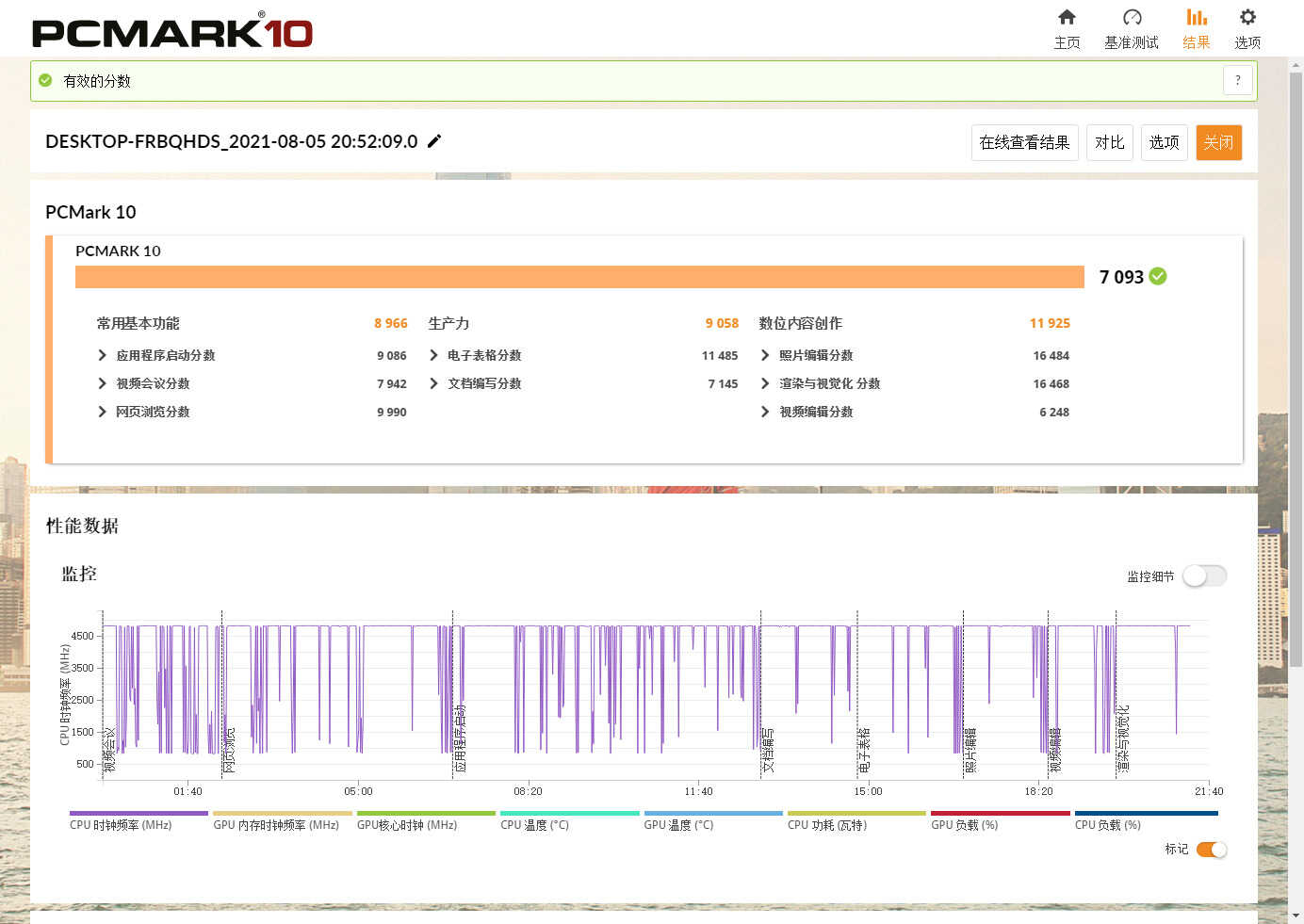
Task: Turn off the 标记 markers toggle
Action: [1212, 850]
